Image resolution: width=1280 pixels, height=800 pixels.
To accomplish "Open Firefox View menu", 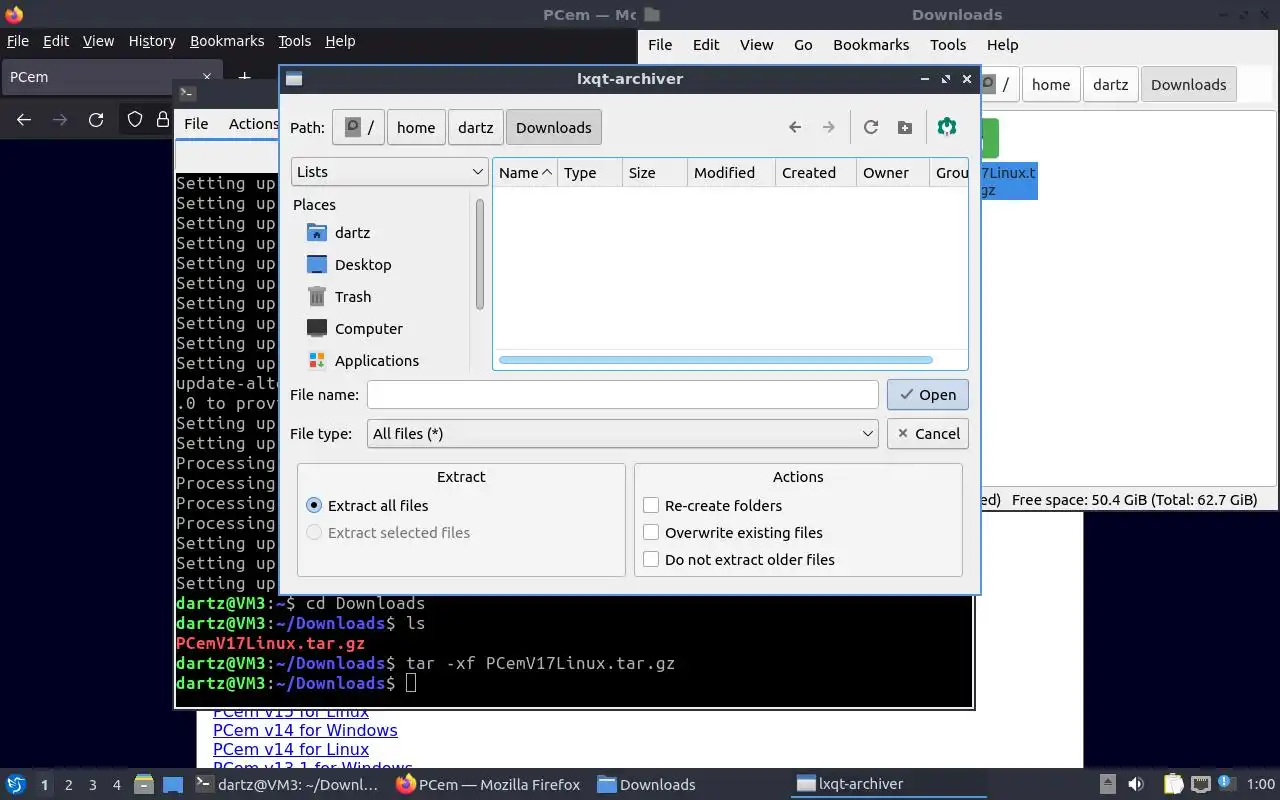I will [98, 41].
